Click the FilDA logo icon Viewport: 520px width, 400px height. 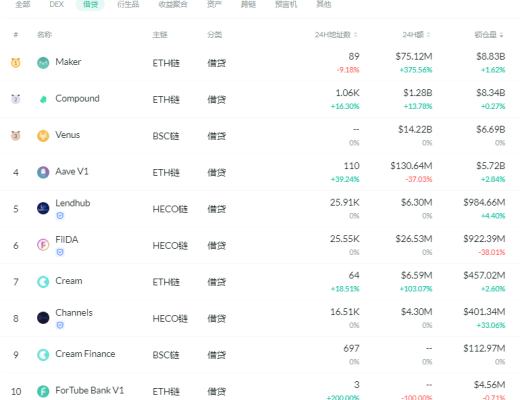pyautogui.click(x=43, y=245)
